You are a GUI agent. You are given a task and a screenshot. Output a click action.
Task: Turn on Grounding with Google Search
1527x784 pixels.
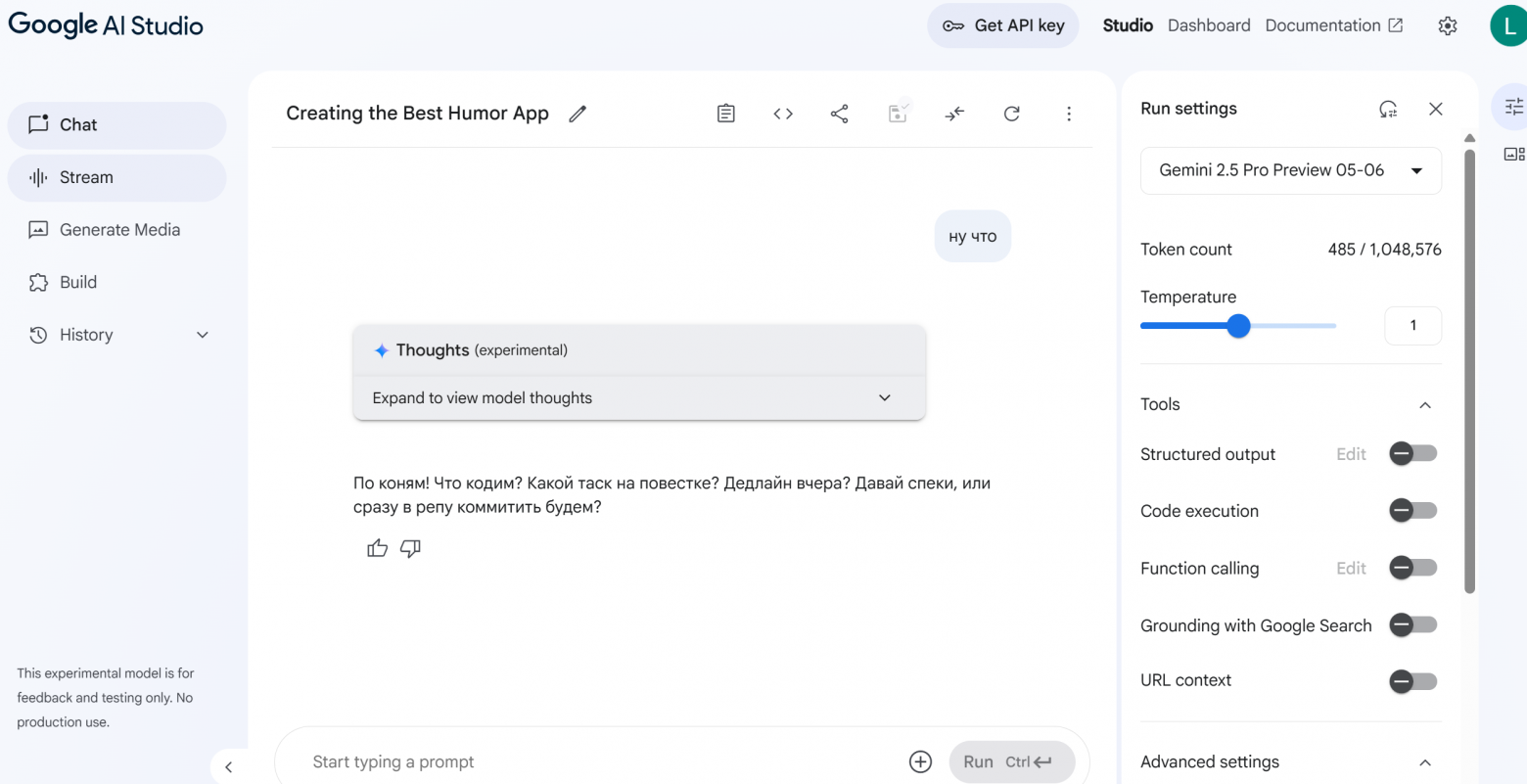click(1412, 624)
